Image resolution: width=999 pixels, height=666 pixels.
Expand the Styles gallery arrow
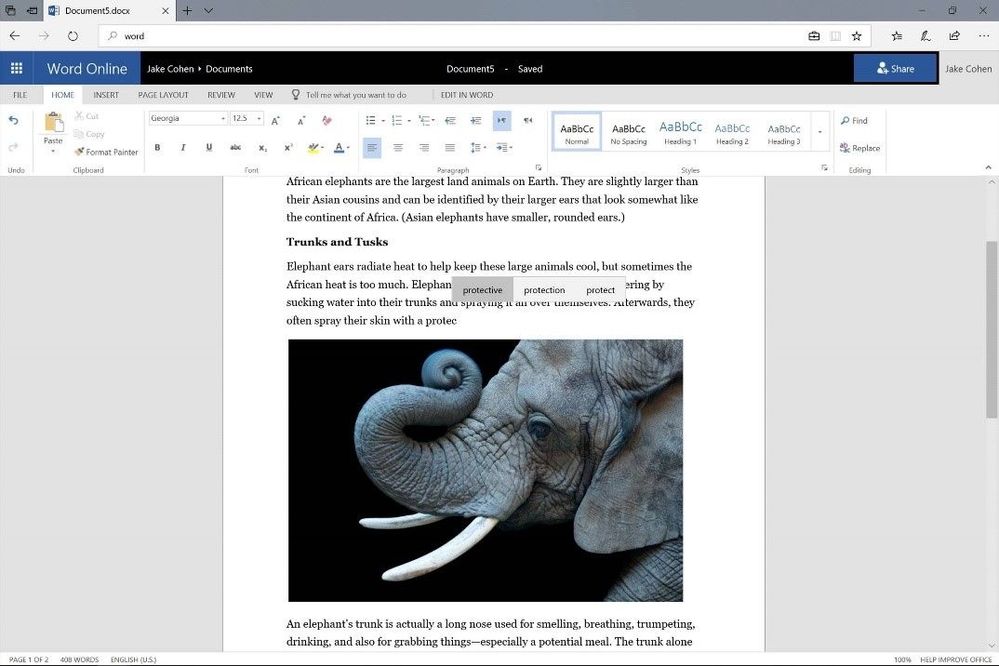(820, 132)
